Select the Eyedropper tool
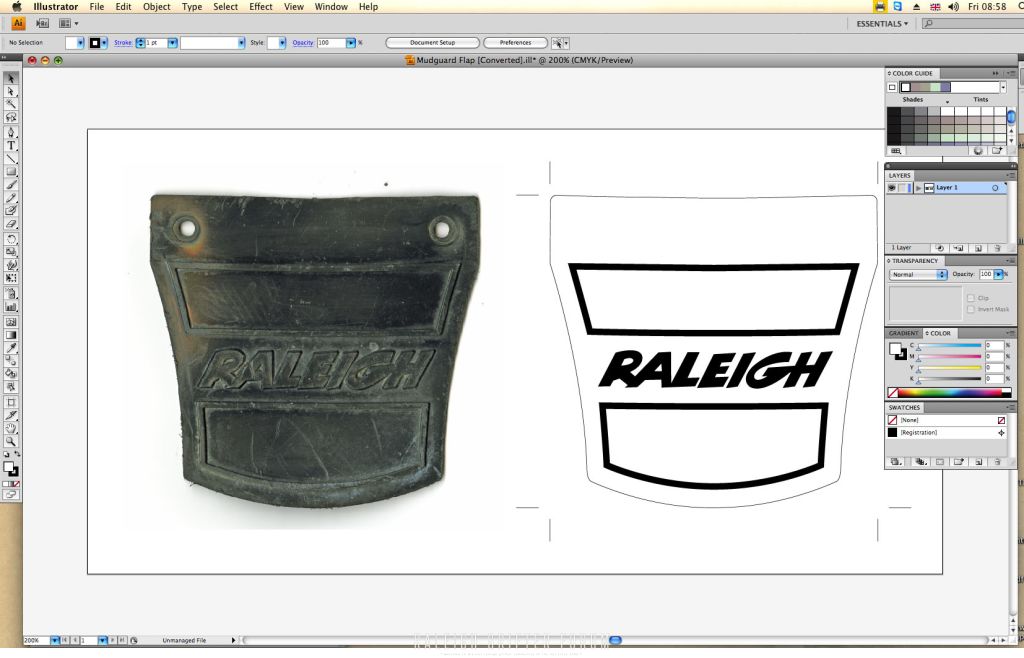This screenshot has width=1024, height=658. coord(10,348)
